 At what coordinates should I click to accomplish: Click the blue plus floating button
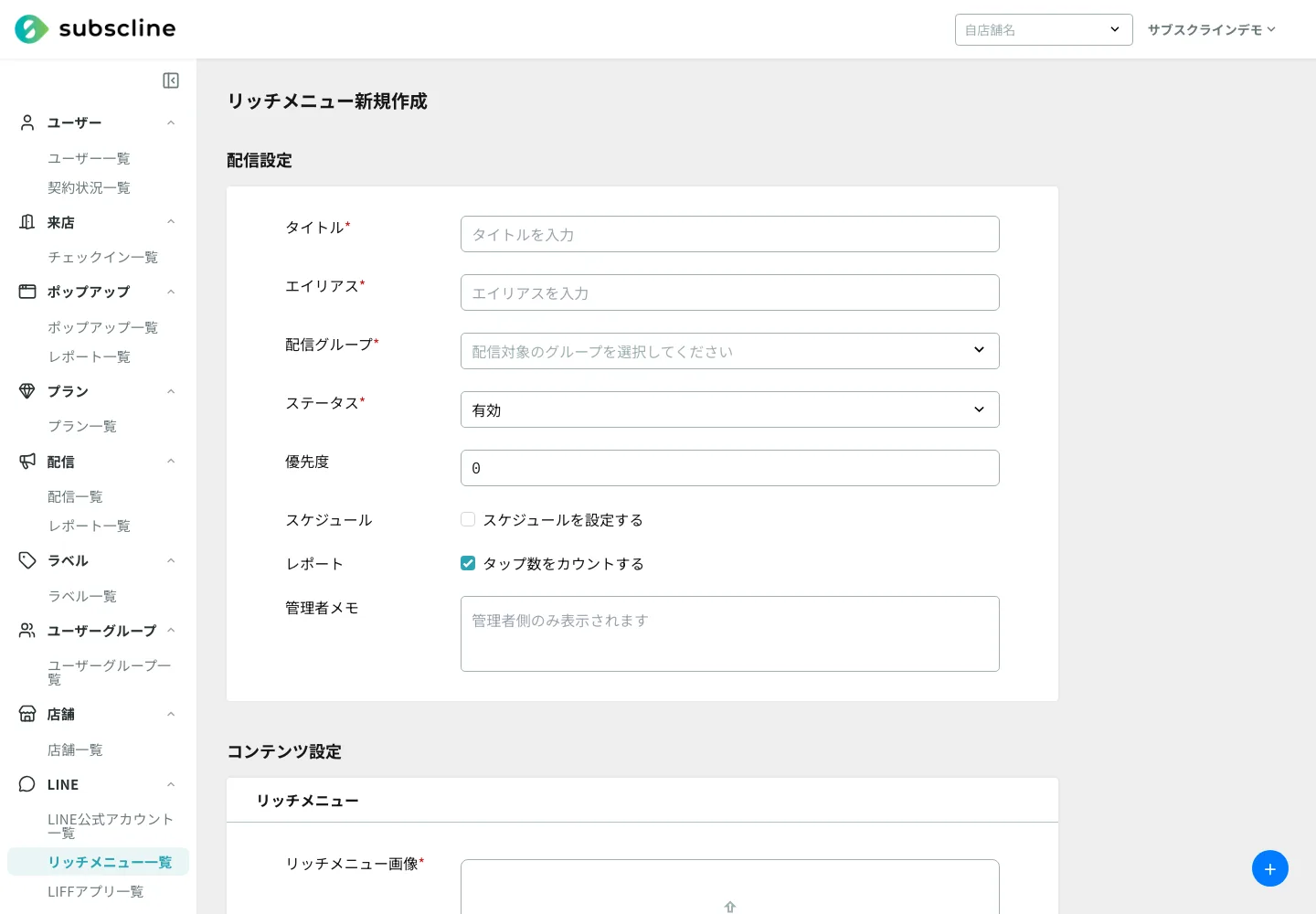(1270, 868)
